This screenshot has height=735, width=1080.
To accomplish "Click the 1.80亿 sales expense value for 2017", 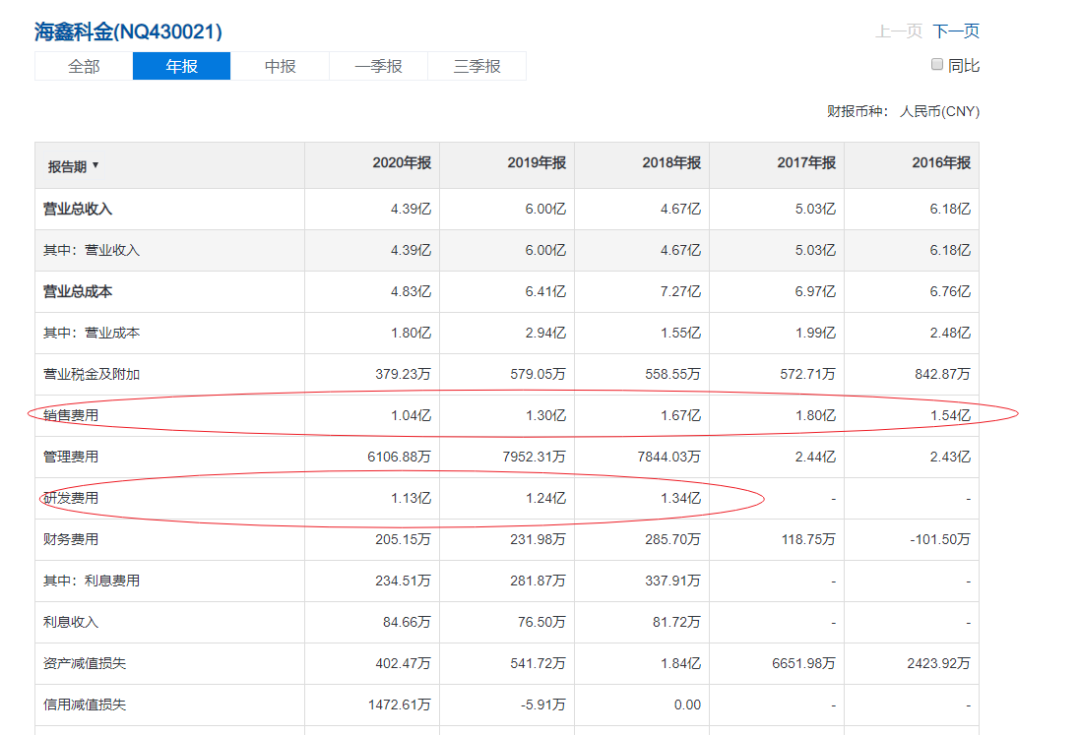I will click(816, 415).
